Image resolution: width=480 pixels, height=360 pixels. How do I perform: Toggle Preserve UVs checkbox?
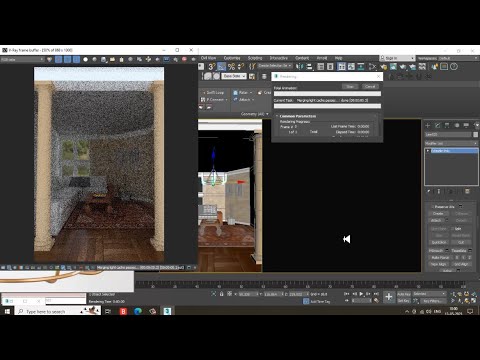pos(433,207)
